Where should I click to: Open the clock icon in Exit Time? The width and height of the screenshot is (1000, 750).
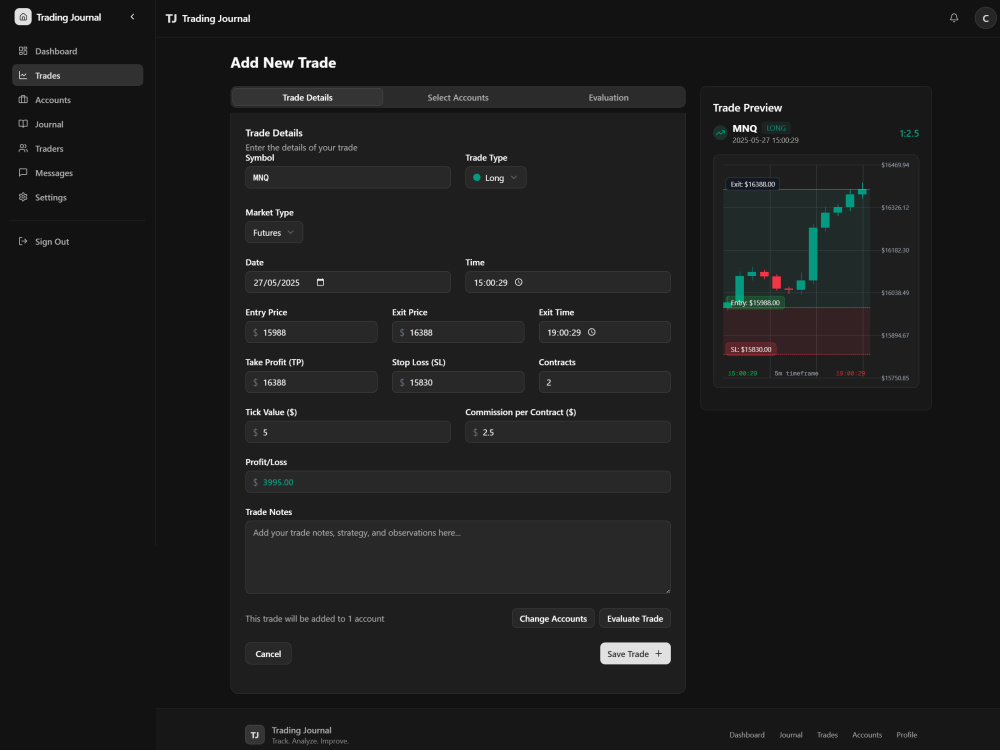(592, 332)
